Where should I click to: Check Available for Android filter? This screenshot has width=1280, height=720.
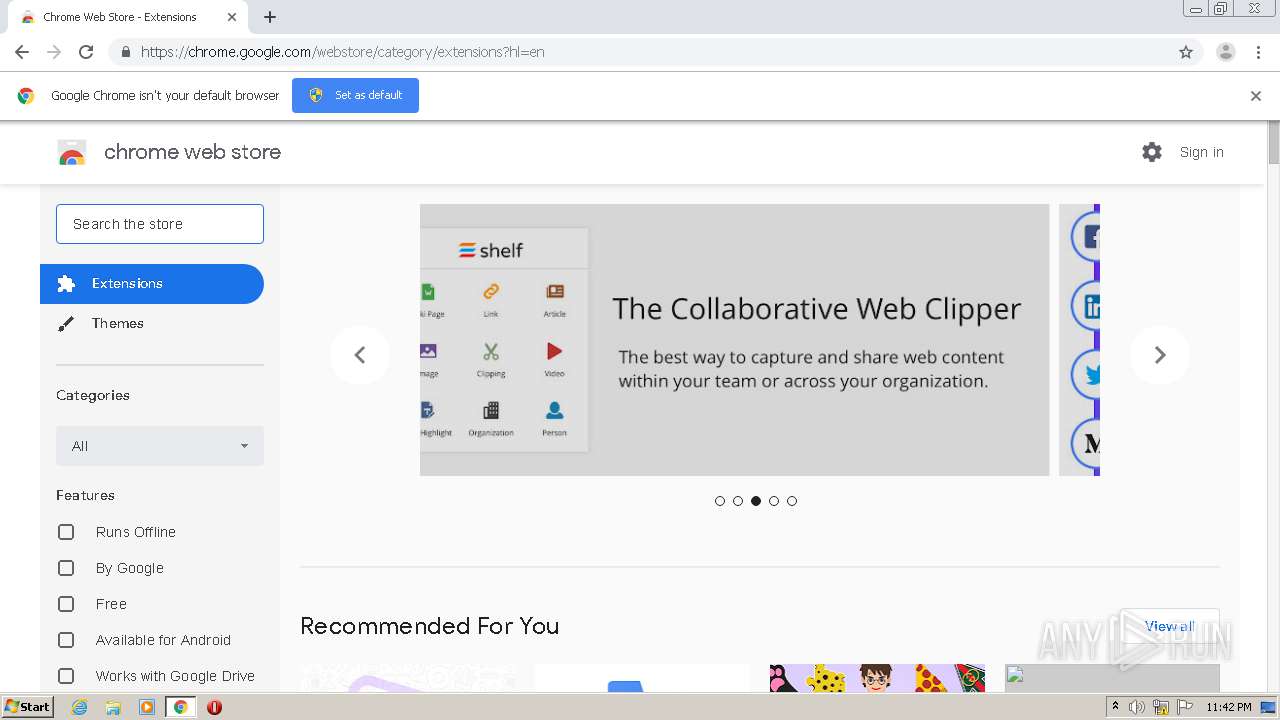click(66, 640)
